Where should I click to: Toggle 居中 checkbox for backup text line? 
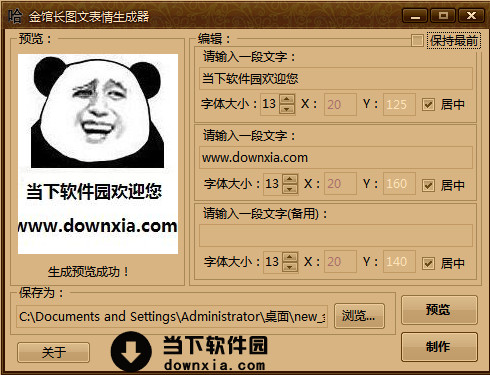point(428,263)
